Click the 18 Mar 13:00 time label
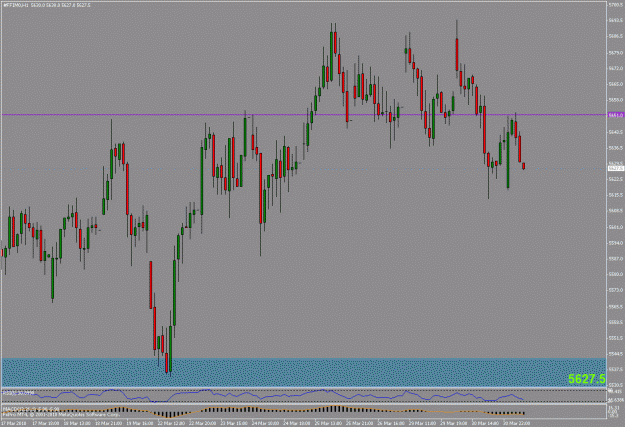The height and width of the screenshot is (427, 625). [77, 423]
